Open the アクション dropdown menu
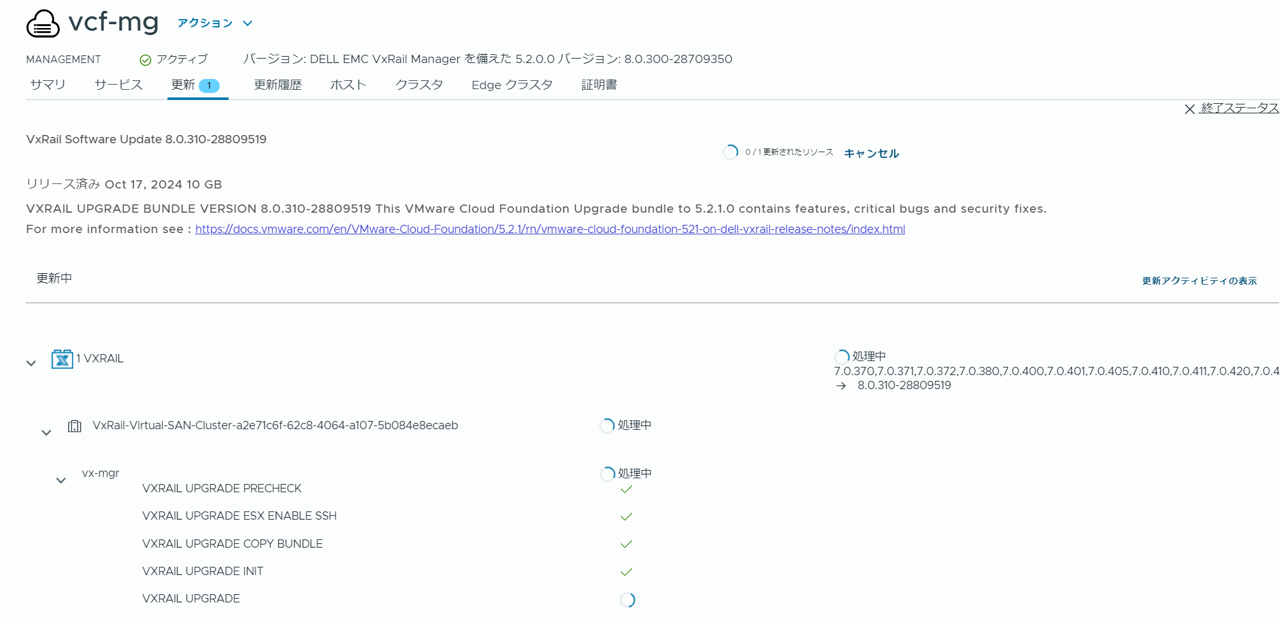Screen dimensions: 1280x619 pyautogui.click(x=215, y=23)
